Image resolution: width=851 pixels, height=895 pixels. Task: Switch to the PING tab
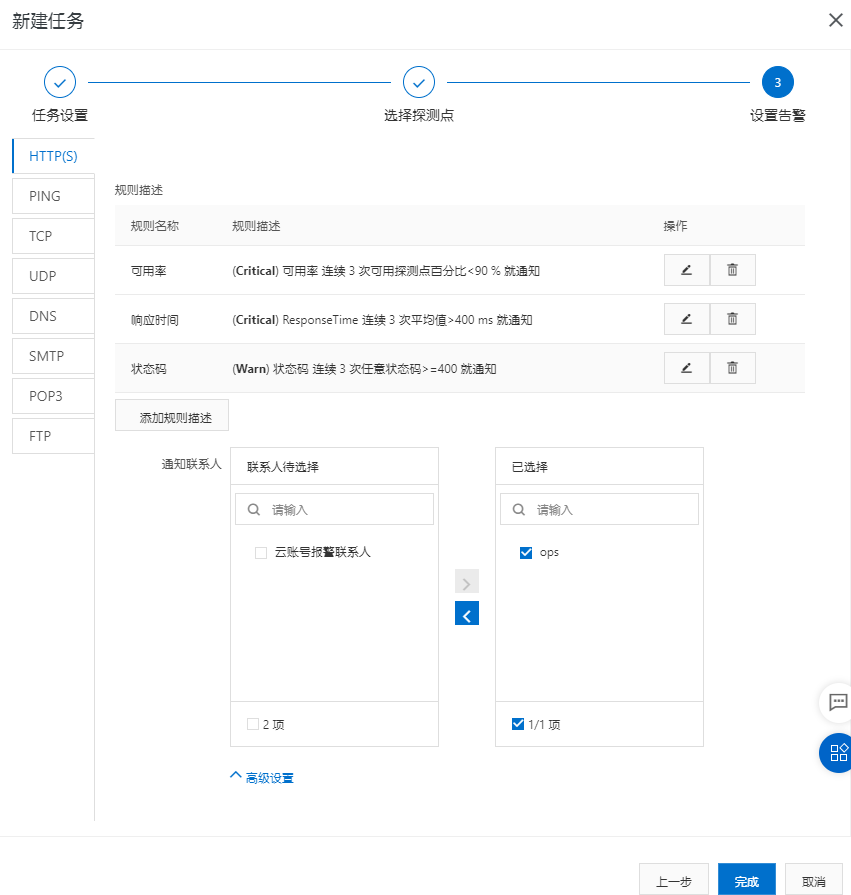point(53,196)
